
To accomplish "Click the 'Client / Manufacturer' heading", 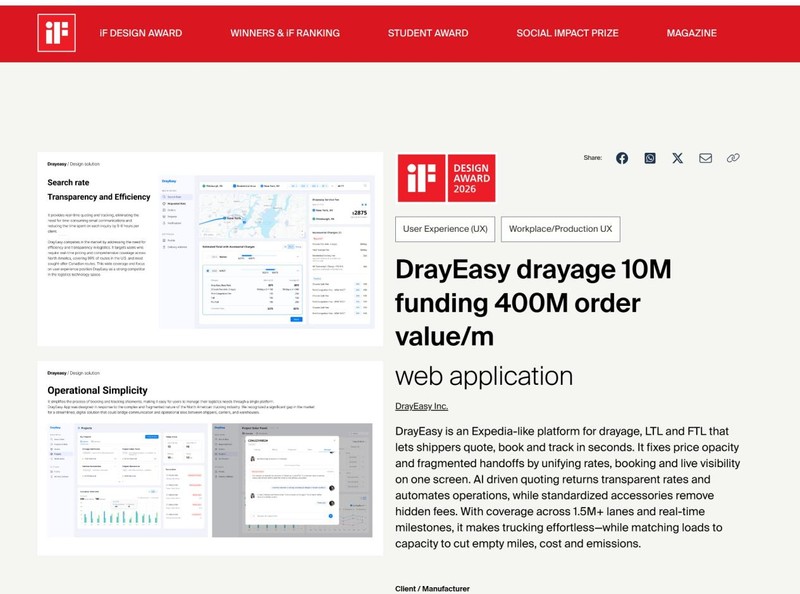I will (x=432, y=588).
